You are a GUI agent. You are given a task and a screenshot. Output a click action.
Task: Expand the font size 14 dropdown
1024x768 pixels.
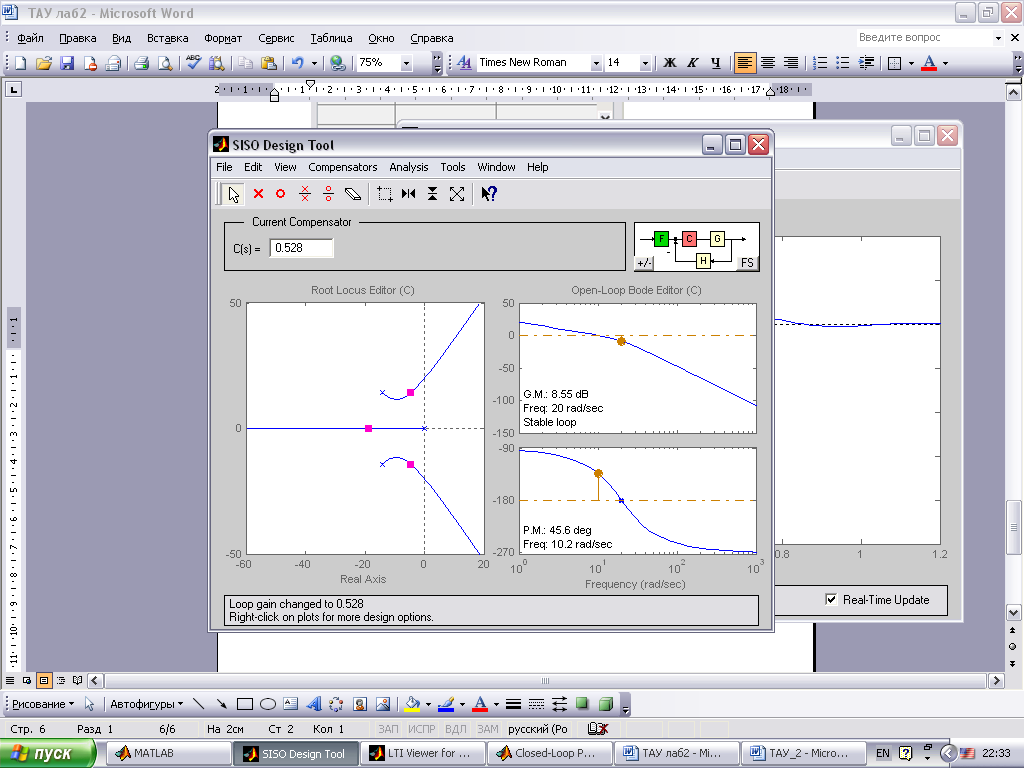click(645, 63)
